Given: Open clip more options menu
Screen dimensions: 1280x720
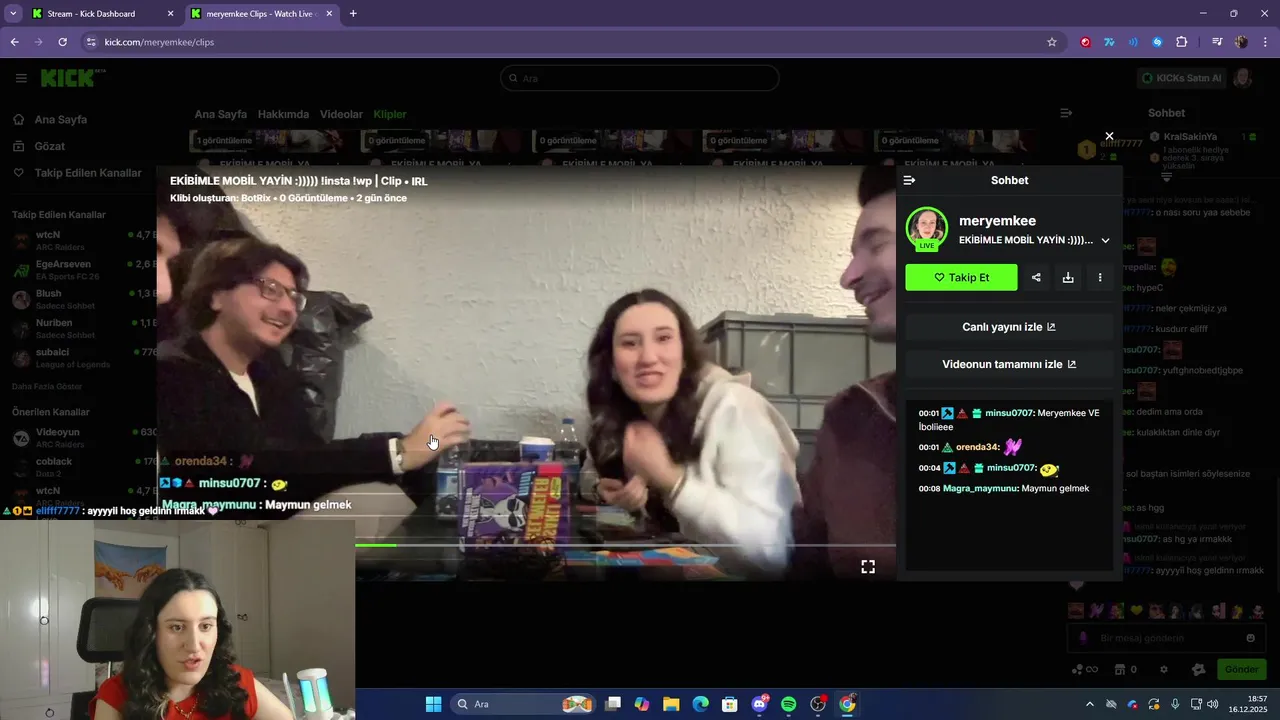Looking at the screenshot, I should pos(1100,278).
